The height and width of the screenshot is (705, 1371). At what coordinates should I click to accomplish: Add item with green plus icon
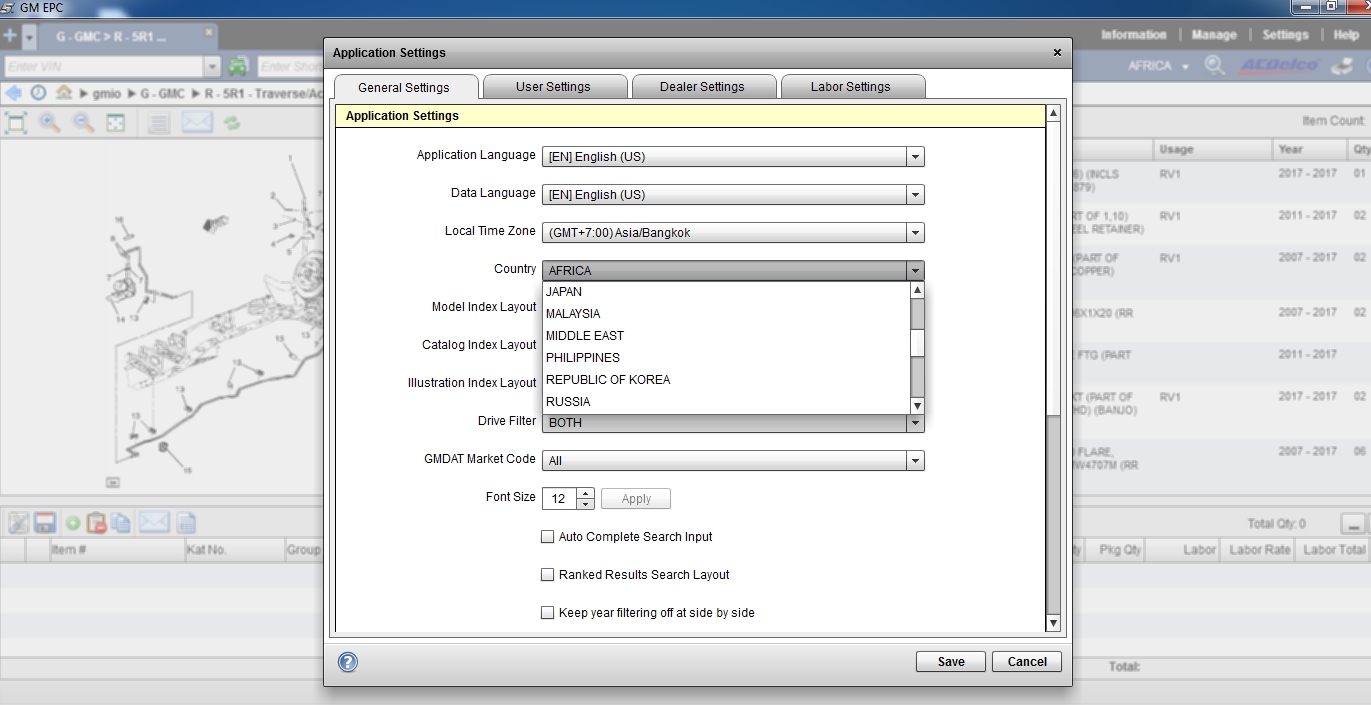73,523
